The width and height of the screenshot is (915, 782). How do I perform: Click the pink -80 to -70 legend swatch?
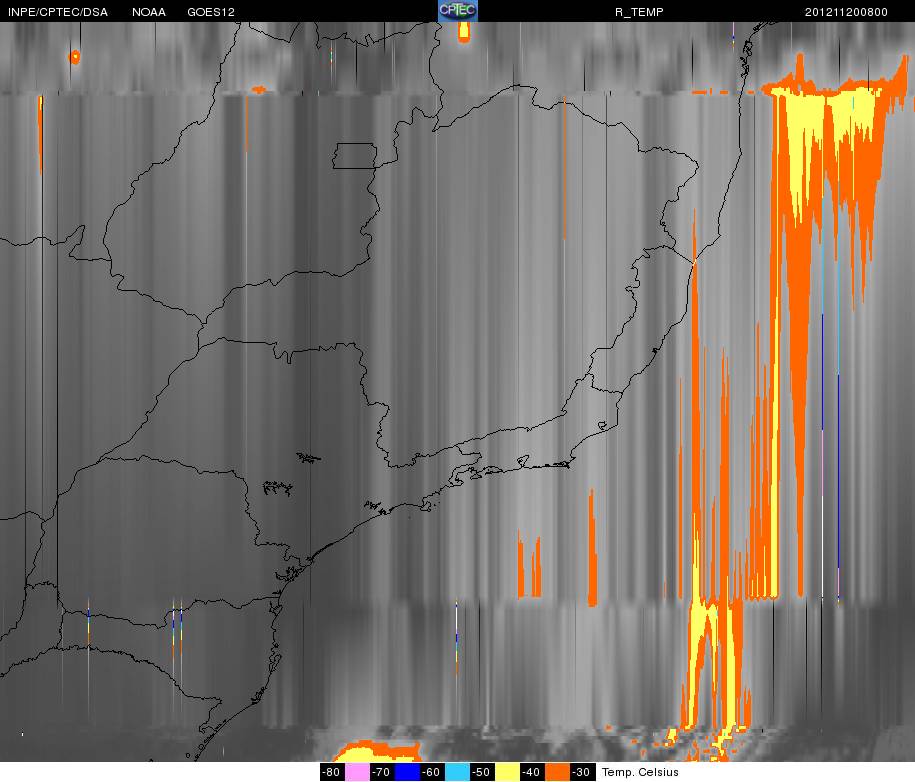coord(357,772)
